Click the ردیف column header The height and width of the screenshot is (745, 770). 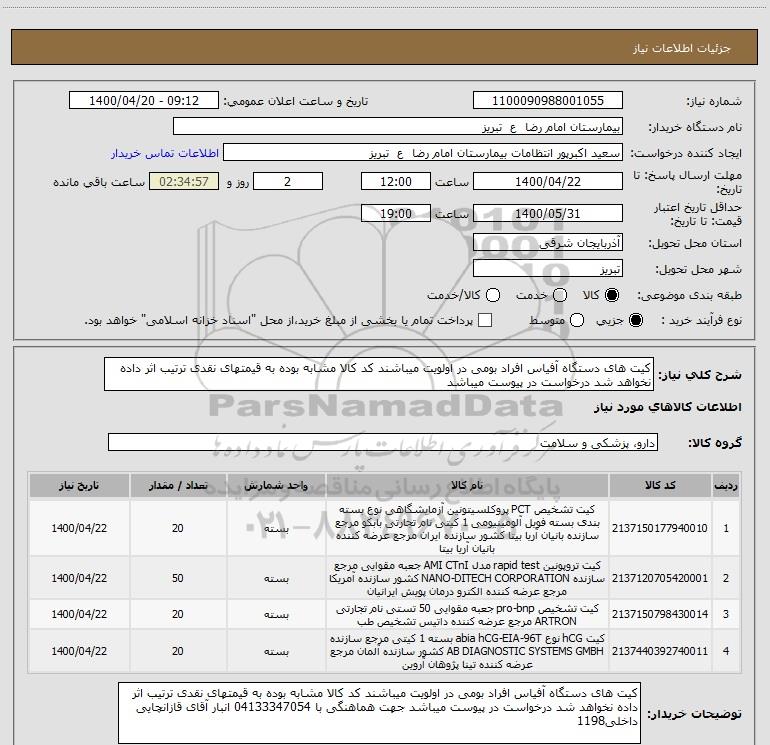(x=726, y=485)
